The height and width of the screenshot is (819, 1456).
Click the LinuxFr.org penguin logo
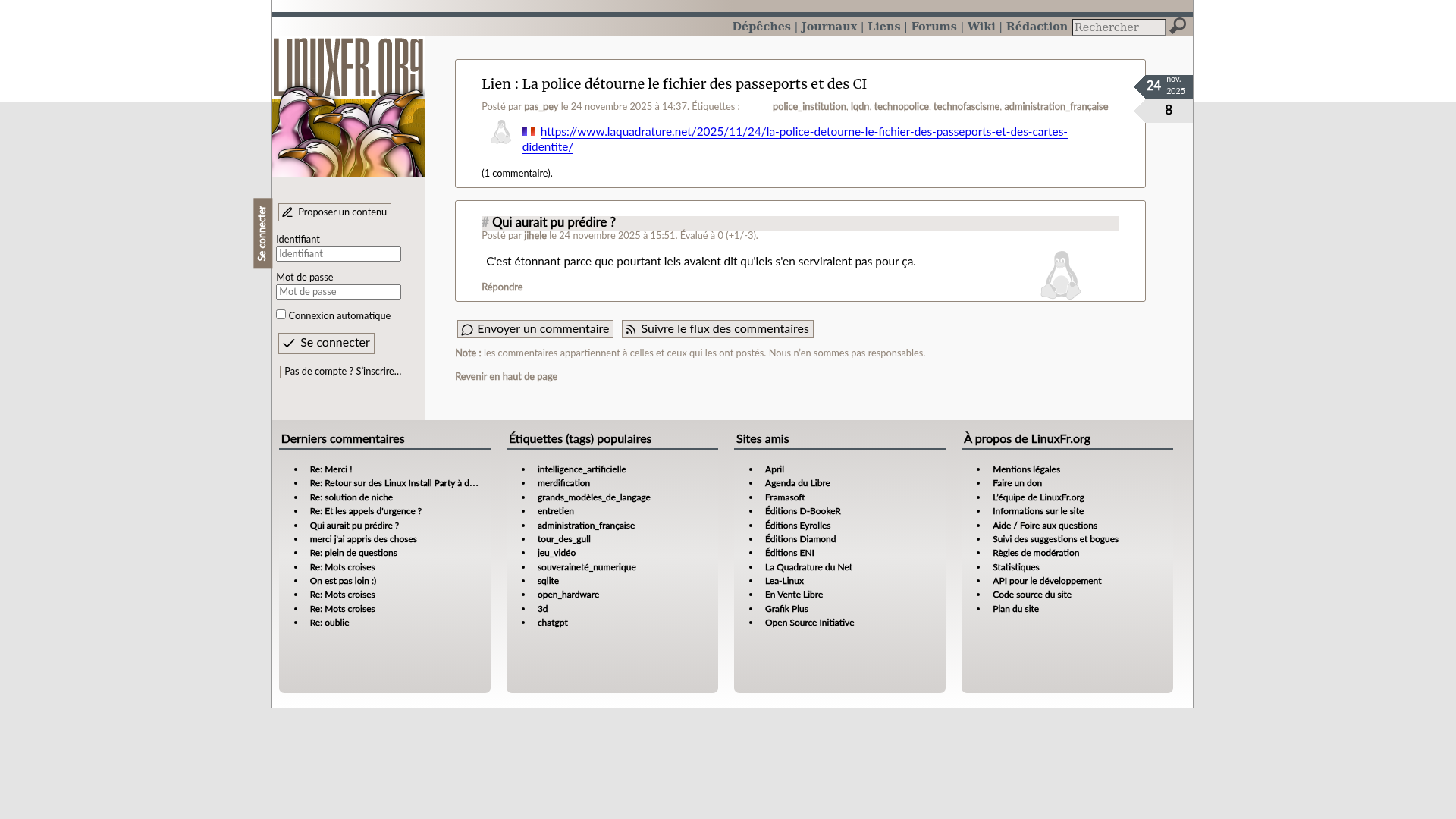tap(348, 108)
